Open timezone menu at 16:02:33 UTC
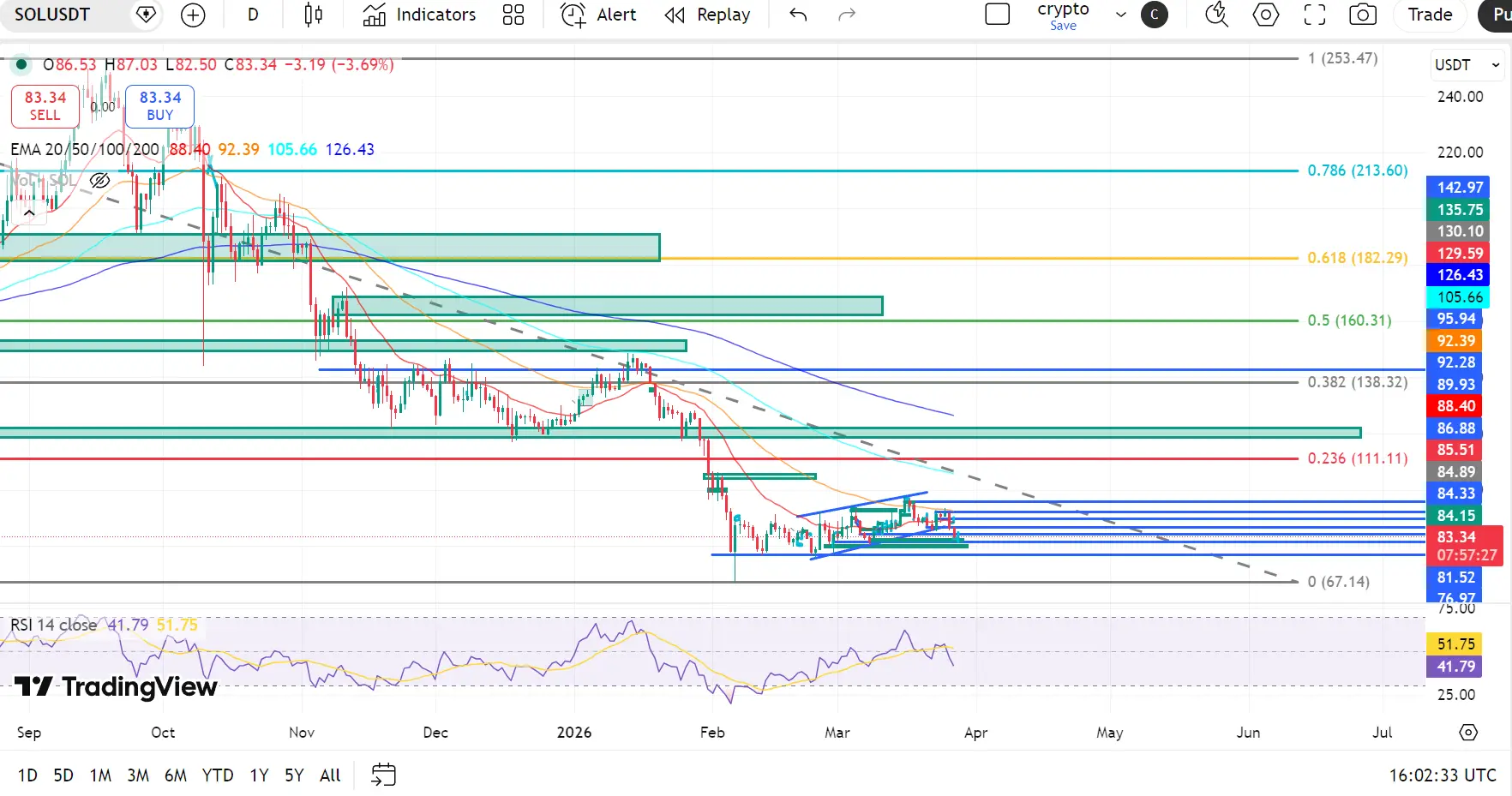This screenshot has width=1512, height=796. [x=1443, y=775]
